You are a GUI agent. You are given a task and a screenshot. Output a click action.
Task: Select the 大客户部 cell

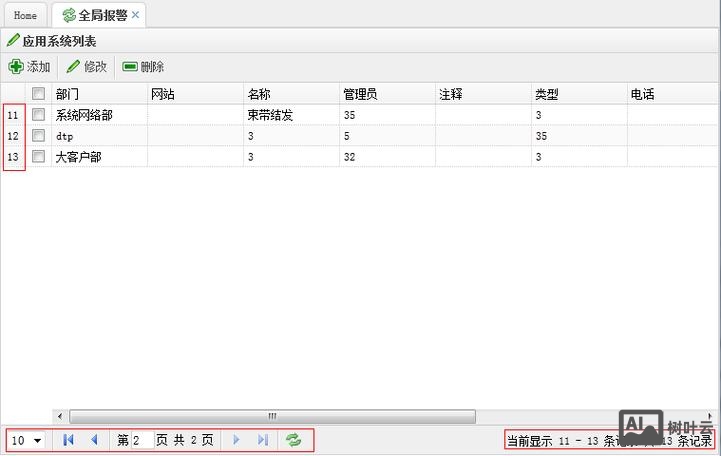point(99,157)
